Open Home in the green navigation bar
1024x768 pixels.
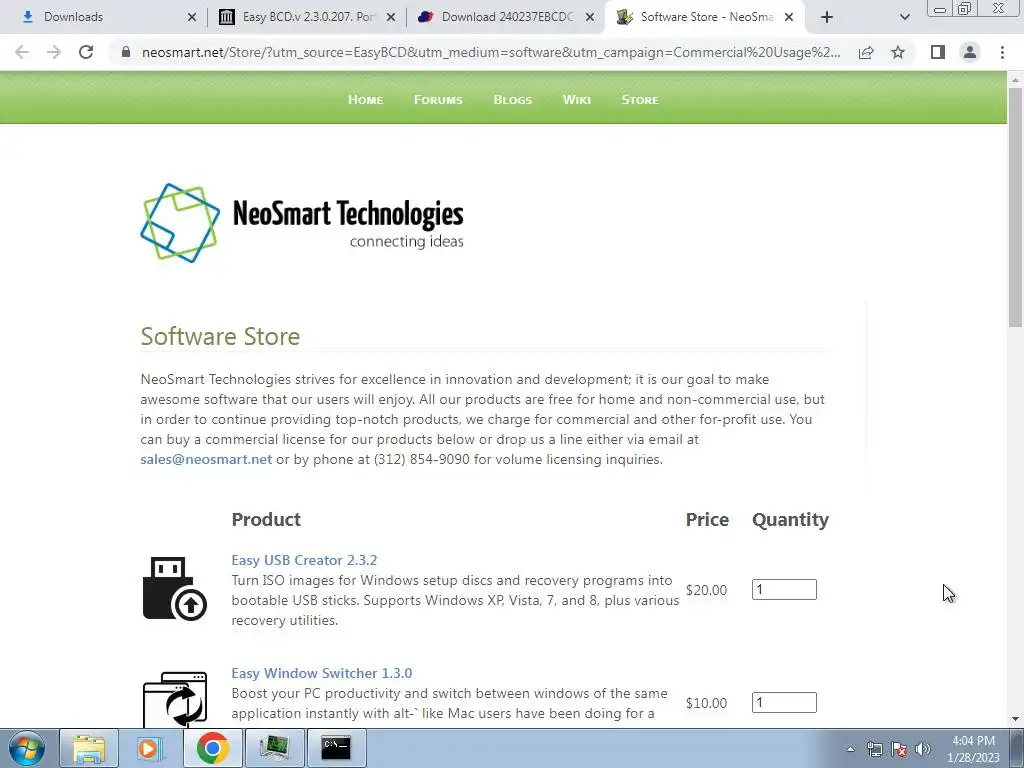pyautogui.click(x=365, y=100)
